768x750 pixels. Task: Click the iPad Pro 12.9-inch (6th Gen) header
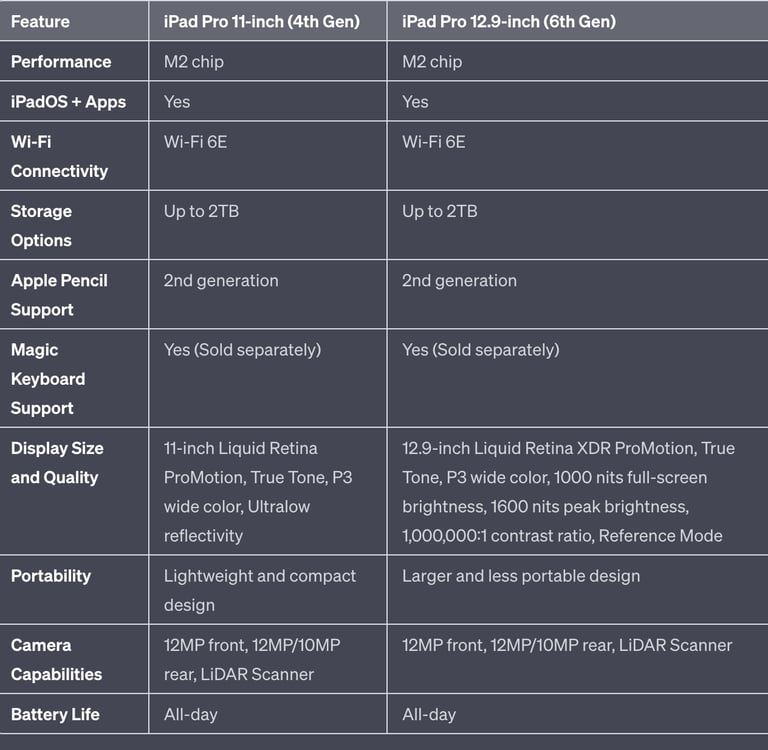(x=509, y=21)
